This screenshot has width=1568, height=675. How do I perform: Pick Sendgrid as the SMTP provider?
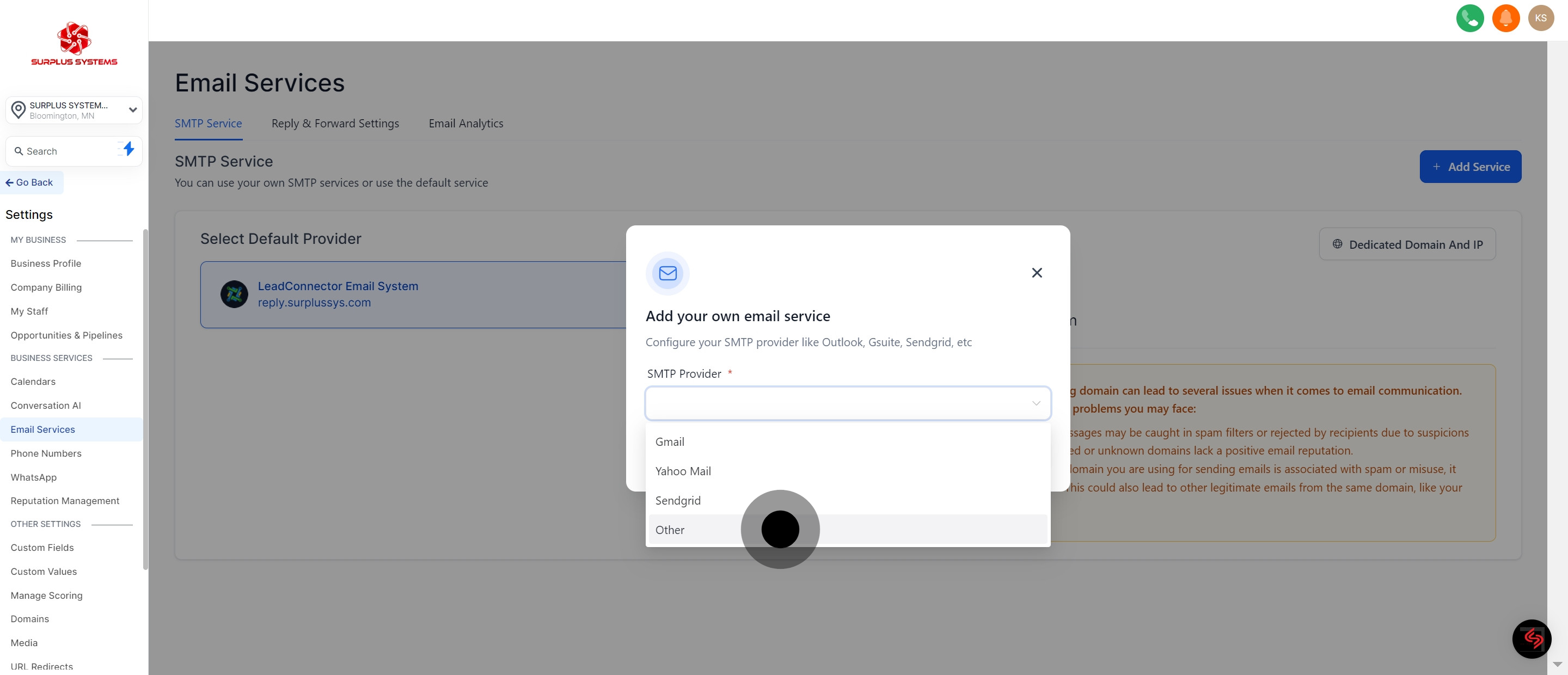pos(677,500)
